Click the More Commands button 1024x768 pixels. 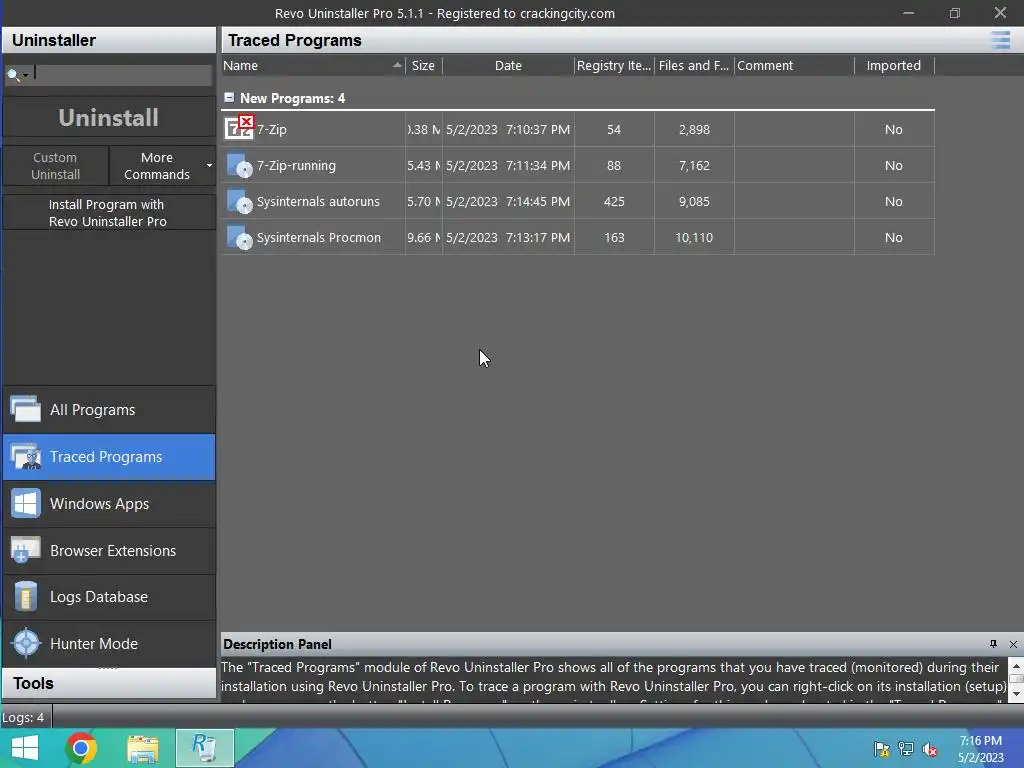point(157,166)
